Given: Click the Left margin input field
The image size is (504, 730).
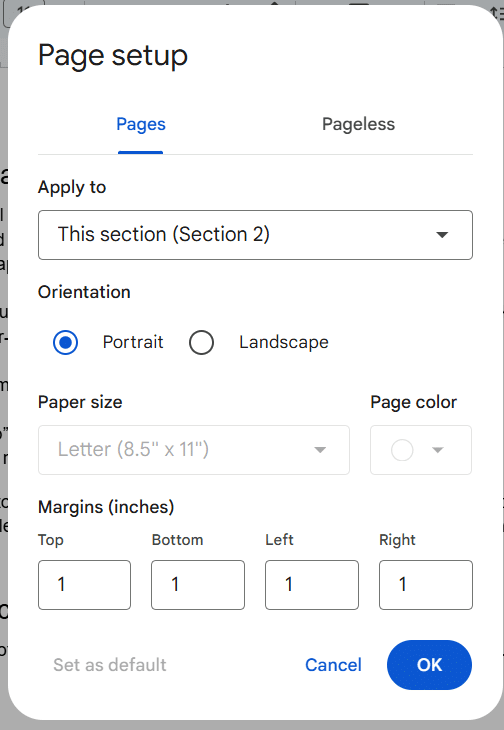Looking at the screenshot, I should tap(312, 585).
